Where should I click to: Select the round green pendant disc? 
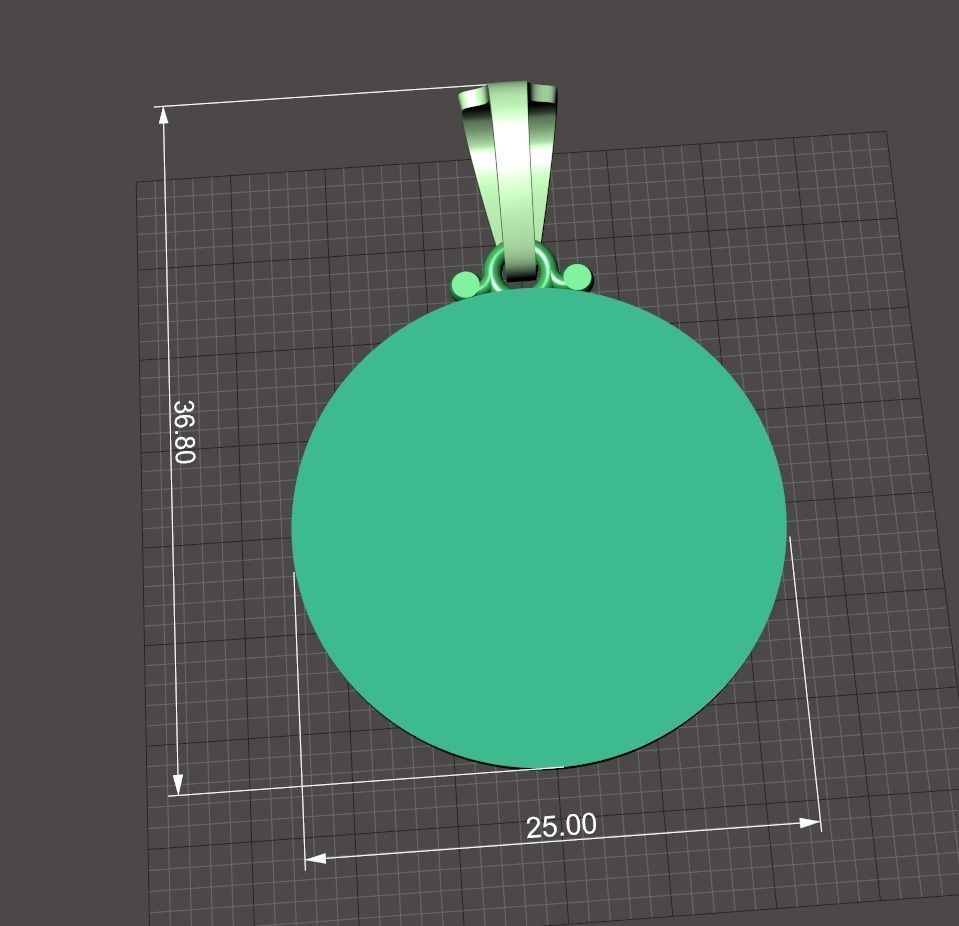click(539, 528)
